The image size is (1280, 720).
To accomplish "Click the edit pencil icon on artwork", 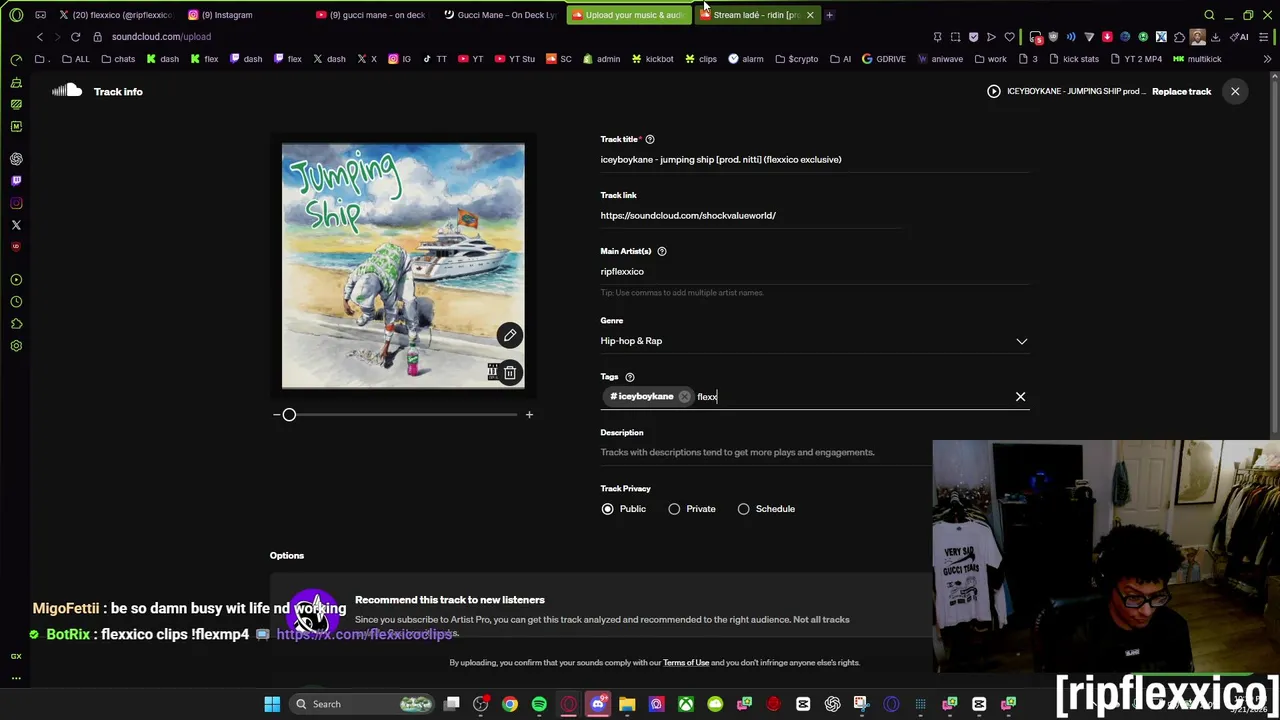I will 510,335.
